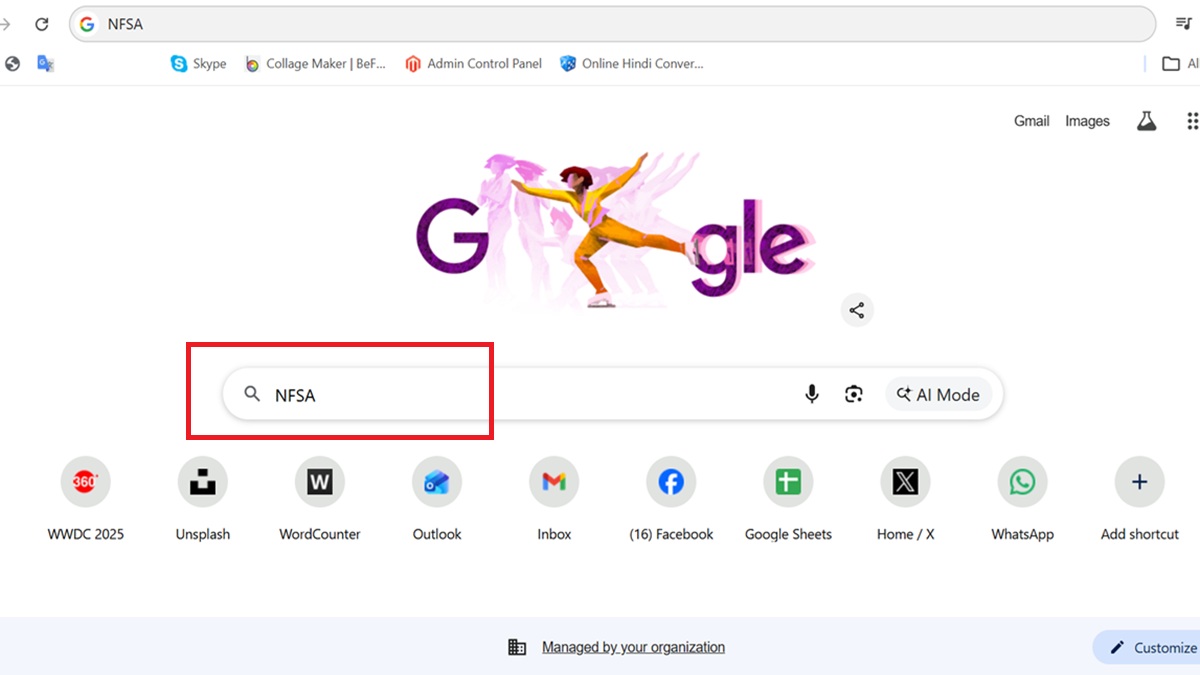
Task: Click Managed by your organization link
Action: (x=633, y=647)
